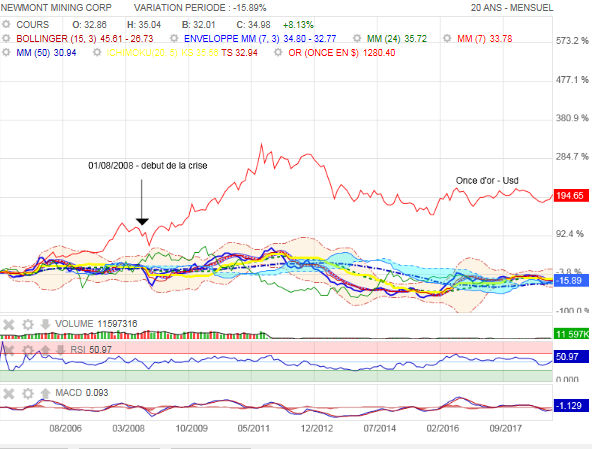This screenshot has height=449, width=596.
Task: Open gear settings for MM (50)
Action: coord(6,52)
